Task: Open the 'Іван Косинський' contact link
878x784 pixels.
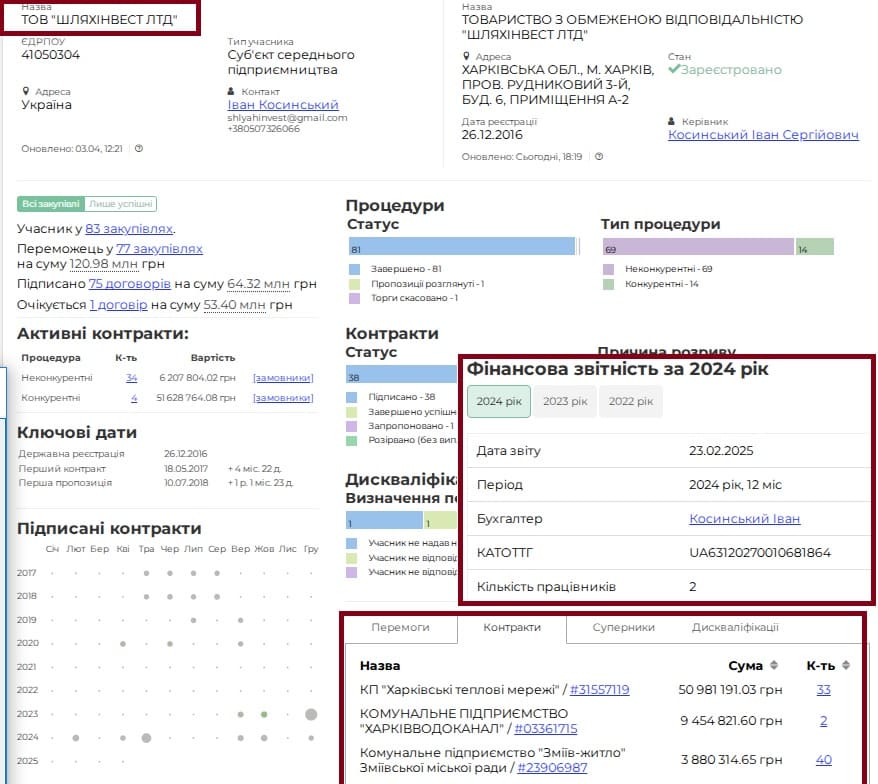Action: 283,105
